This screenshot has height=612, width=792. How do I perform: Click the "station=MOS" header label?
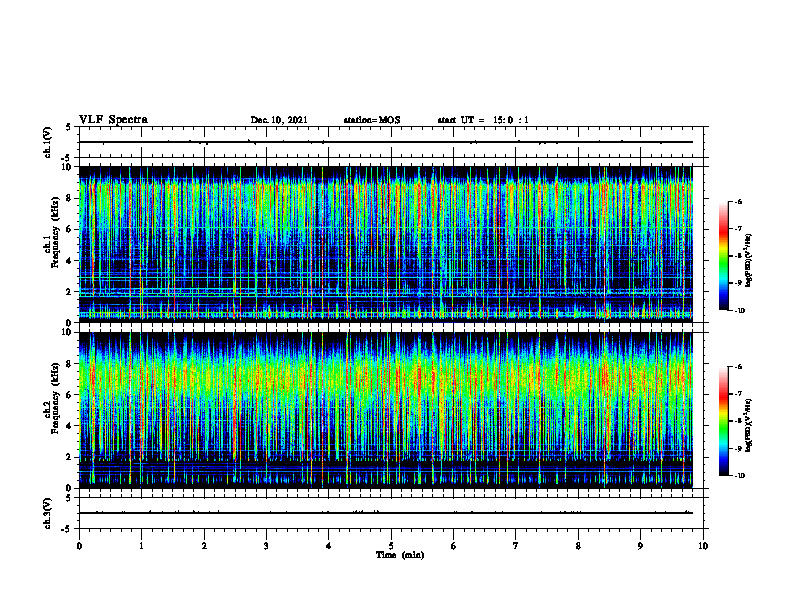coord(372,120)
